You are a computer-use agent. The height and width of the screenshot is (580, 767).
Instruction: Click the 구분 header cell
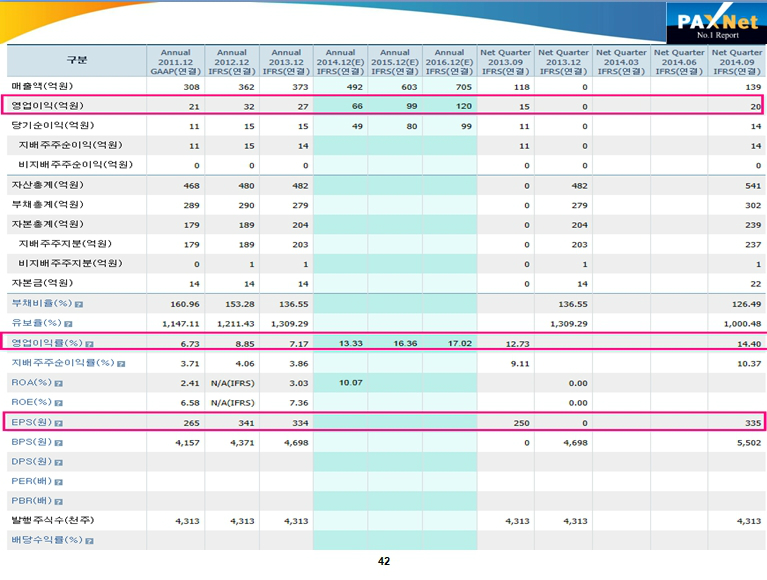click(77, 59)
